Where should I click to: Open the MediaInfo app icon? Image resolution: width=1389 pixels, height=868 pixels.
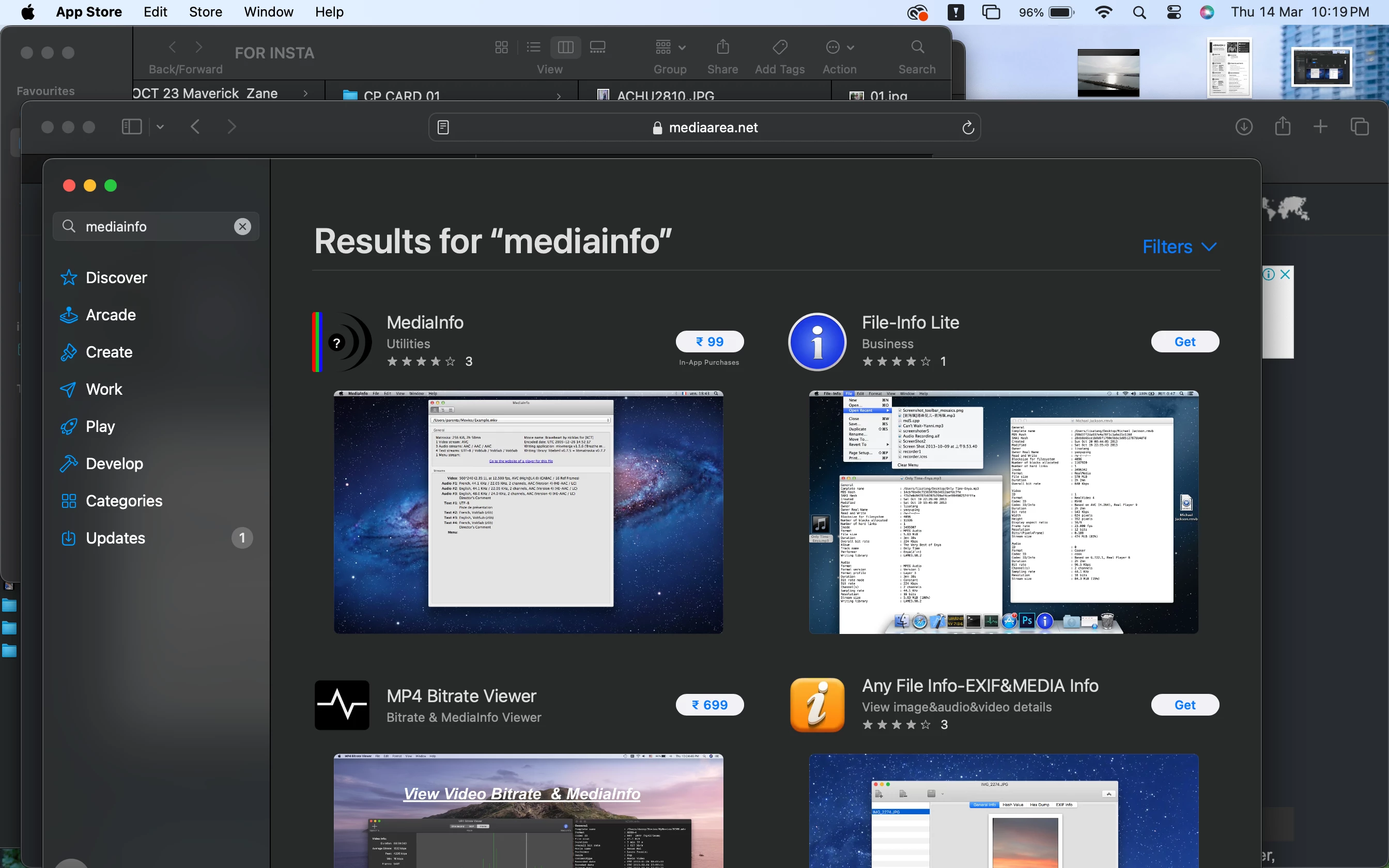click(342, 342)
